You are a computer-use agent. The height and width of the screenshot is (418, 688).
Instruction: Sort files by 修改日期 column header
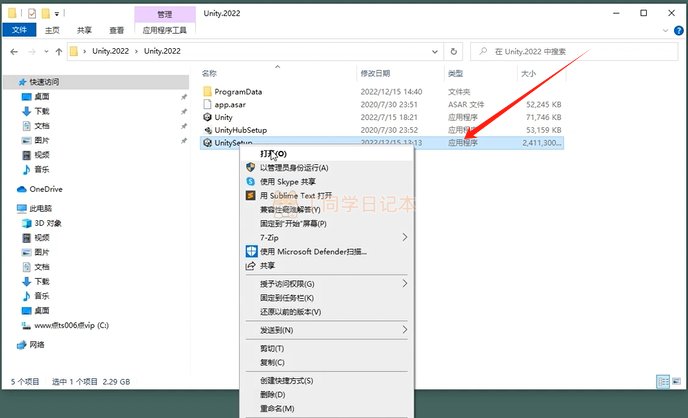[375, 73]
